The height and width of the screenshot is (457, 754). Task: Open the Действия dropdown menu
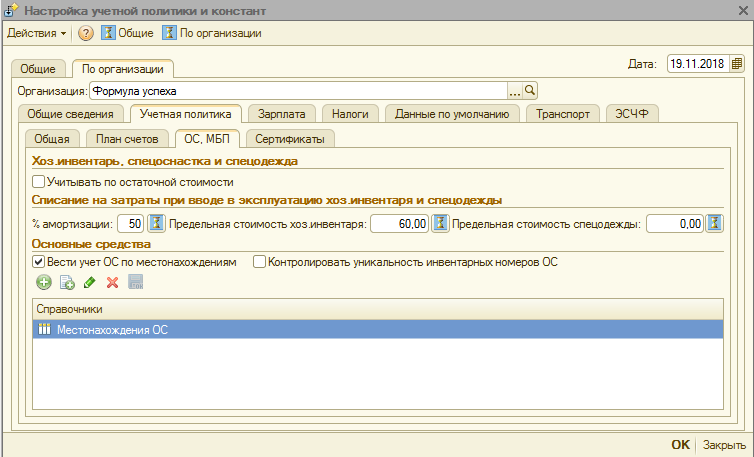pos(37,33)
